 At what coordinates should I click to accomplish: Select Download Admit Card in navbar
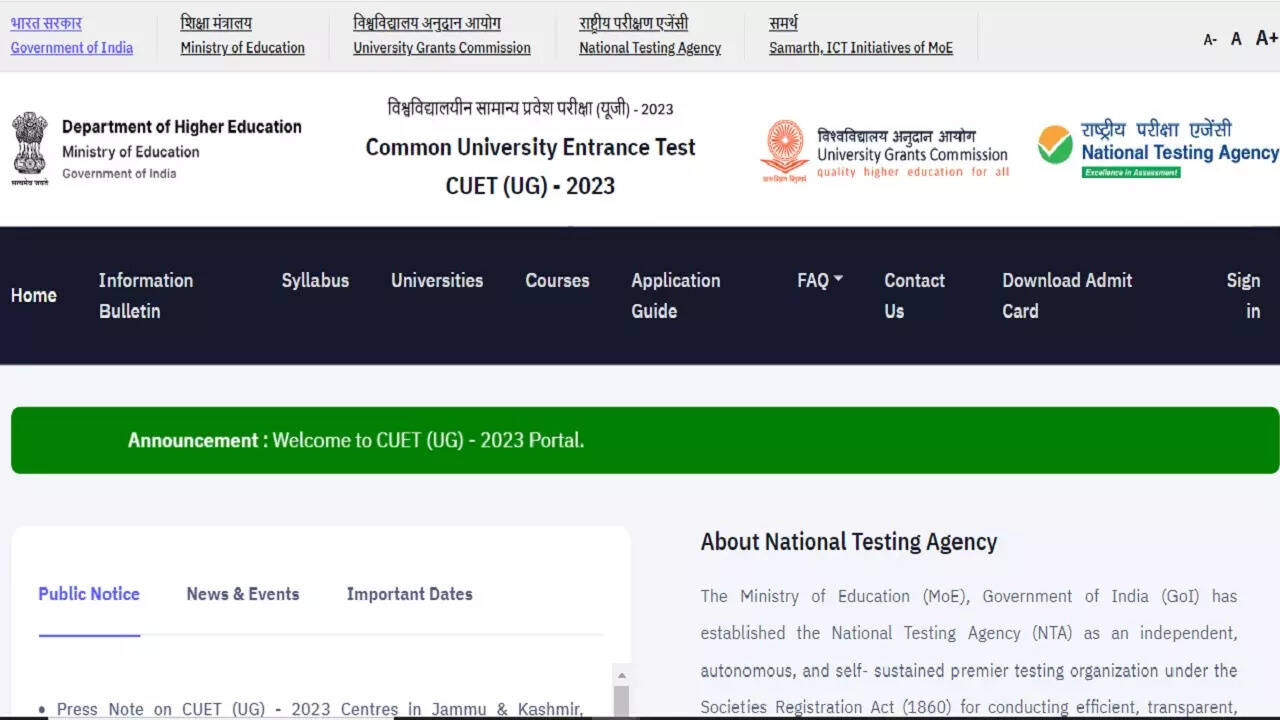click(1067, 295)
